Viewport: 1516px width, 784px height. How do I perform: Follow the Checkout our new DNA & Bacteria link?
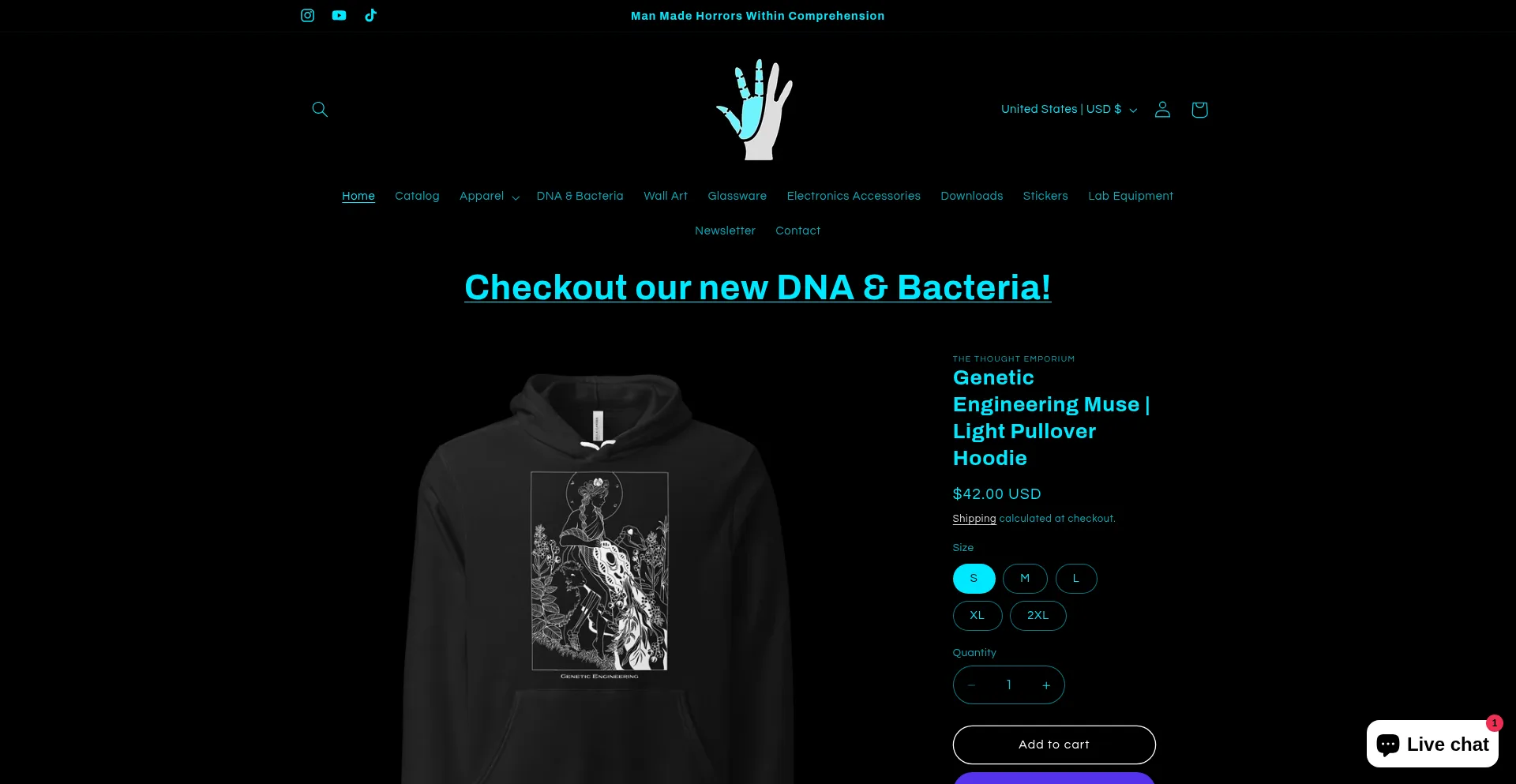(758, 287)
